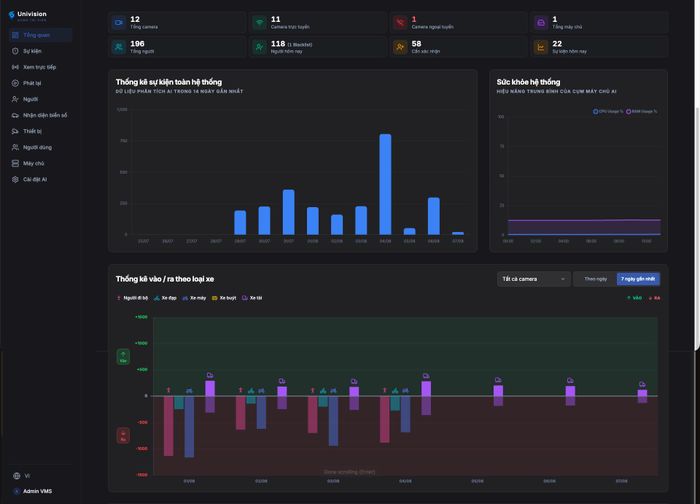The height and width of the screenshot is (504, 700).
Task: Toggle the CPU Usage legend series
Action: pyautogui.click(x=608, y=112)
